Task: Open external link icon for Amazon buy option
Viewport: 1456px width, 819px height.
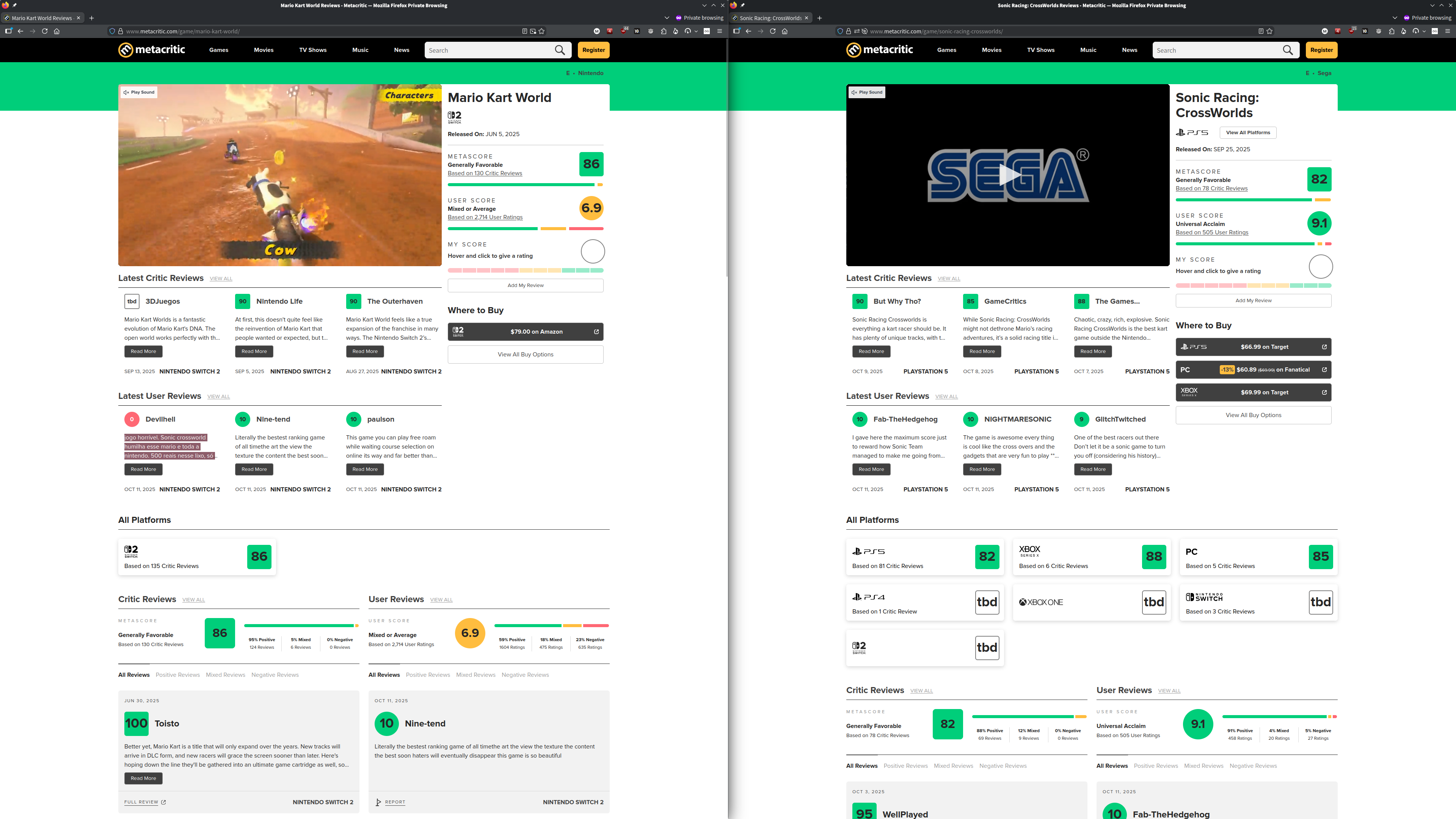Action: click(596, 332)
